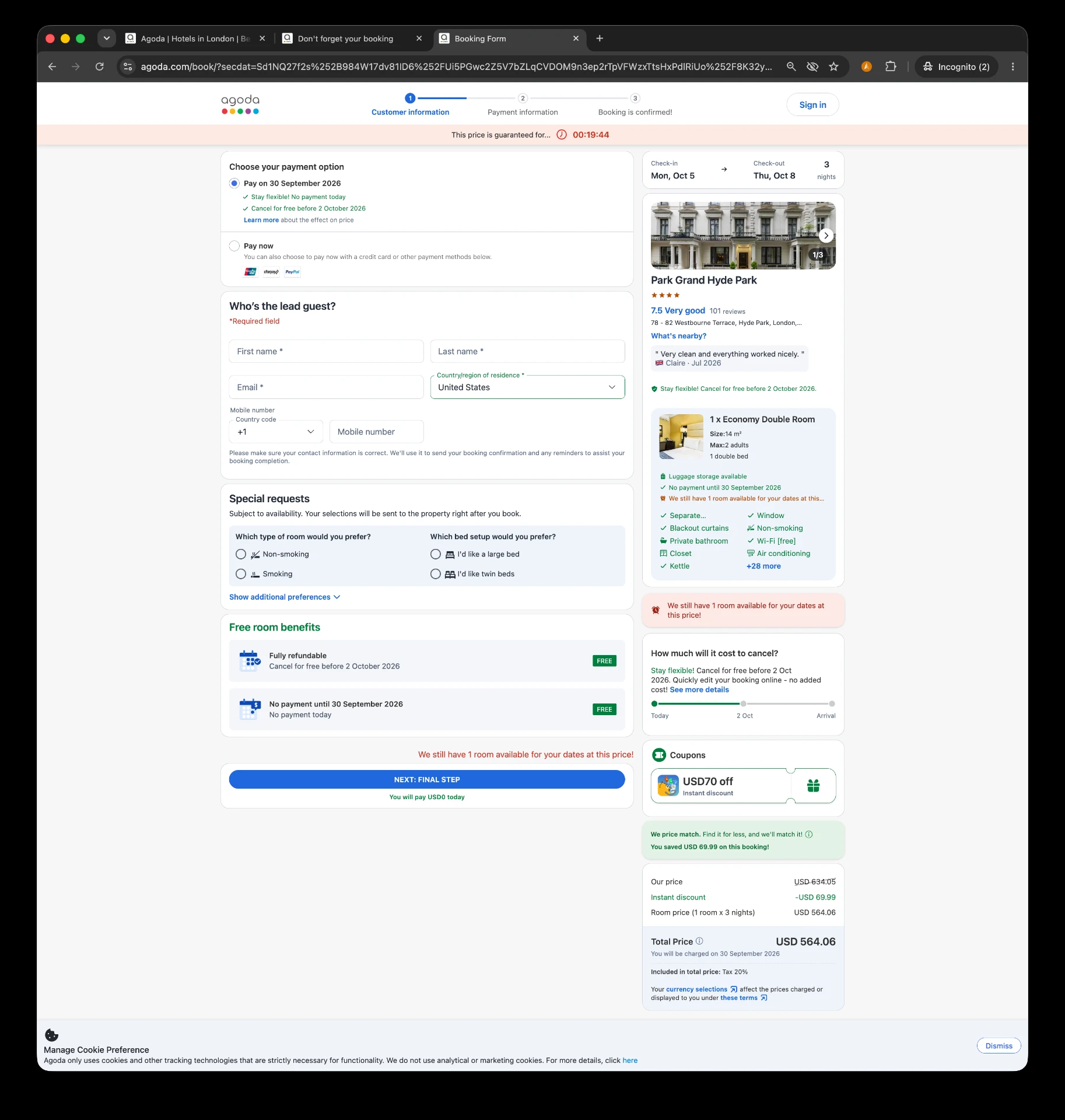The width and height of the screenshot is (1065, 1120).
Task: Reload the current page
Action: click(100, 66)
